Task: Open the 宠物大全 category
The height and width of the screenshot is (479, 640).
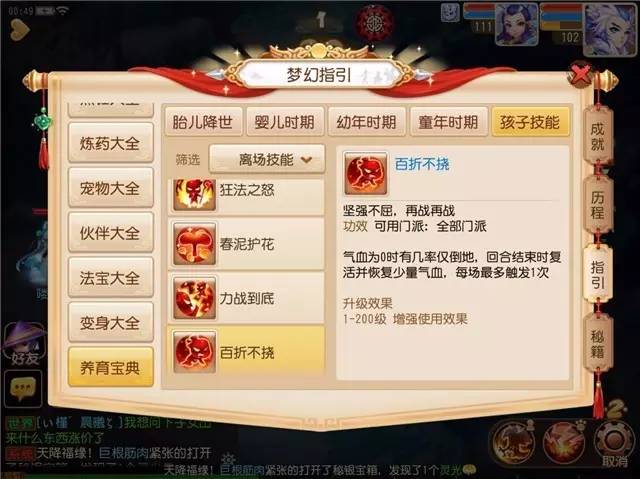Action: (110, 188)
